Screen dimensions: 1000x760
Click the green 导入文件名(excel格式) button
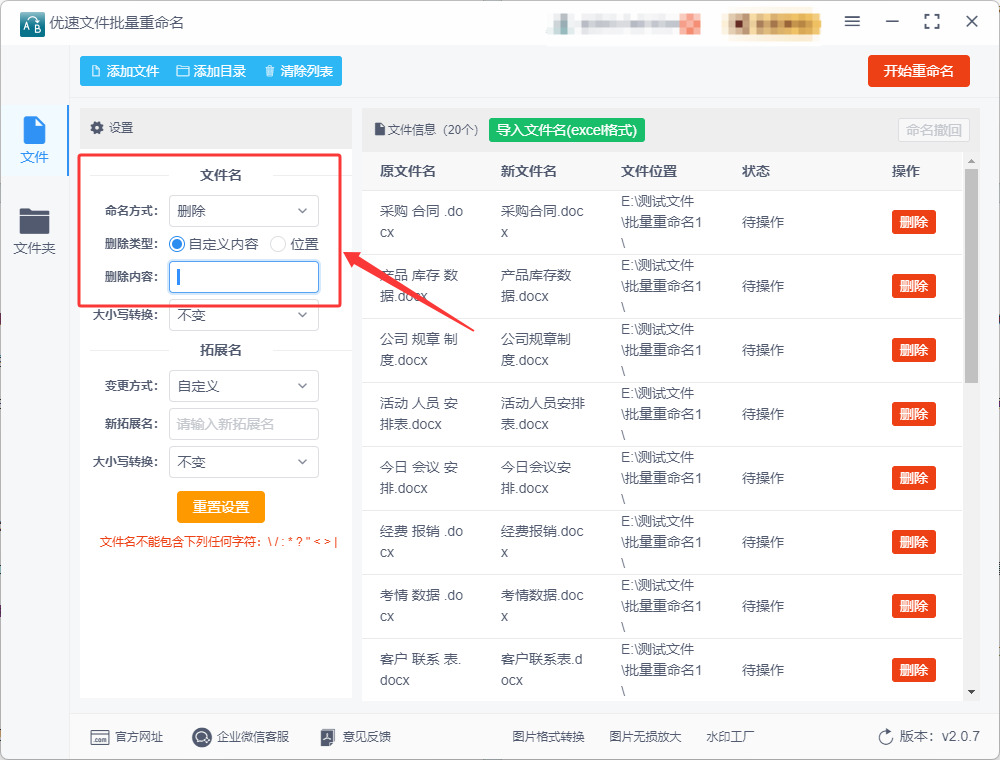tap(567, 130)
